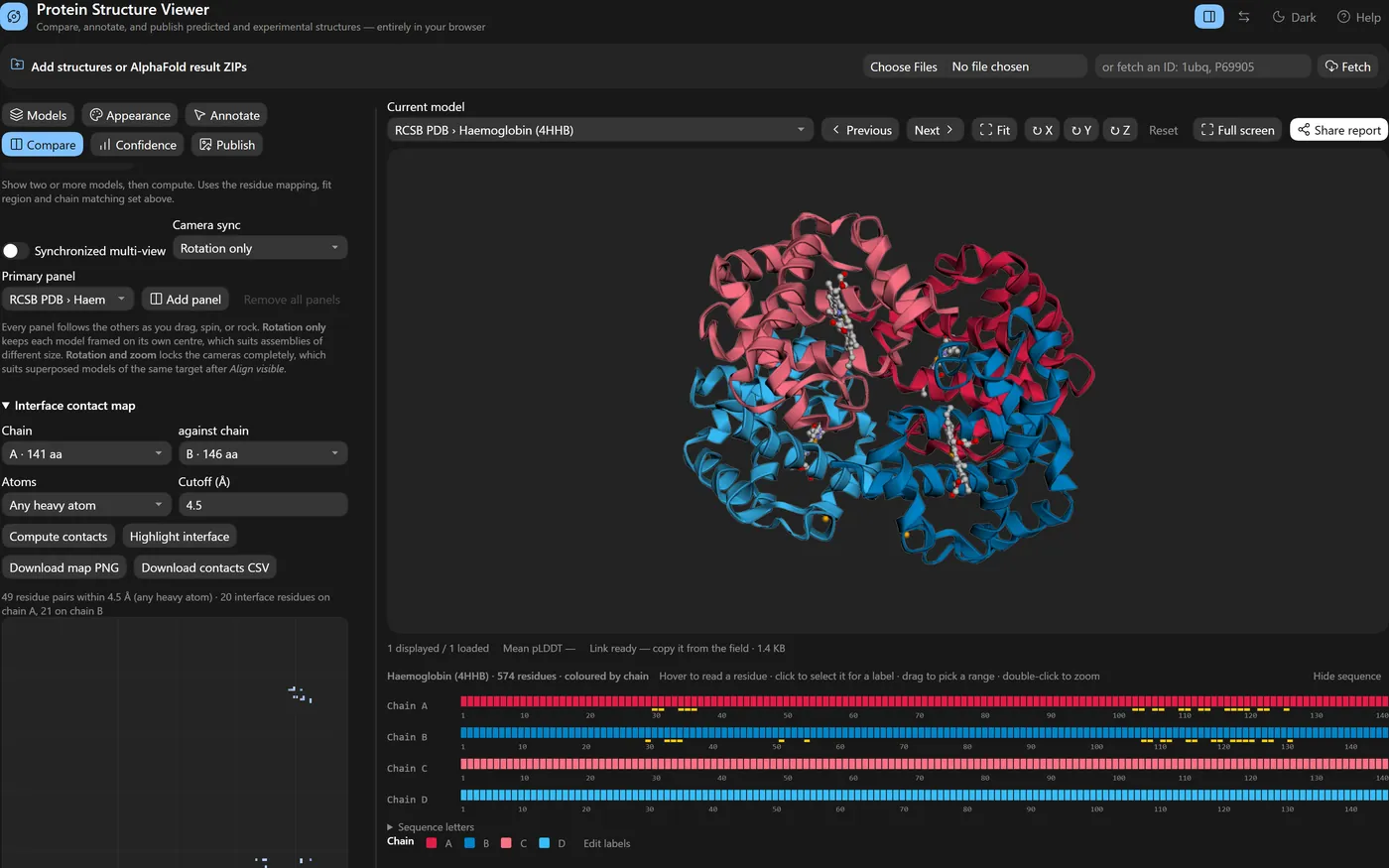1389x868 pixels.
Task: Click Download map PNG button
Action: (64, 567)
